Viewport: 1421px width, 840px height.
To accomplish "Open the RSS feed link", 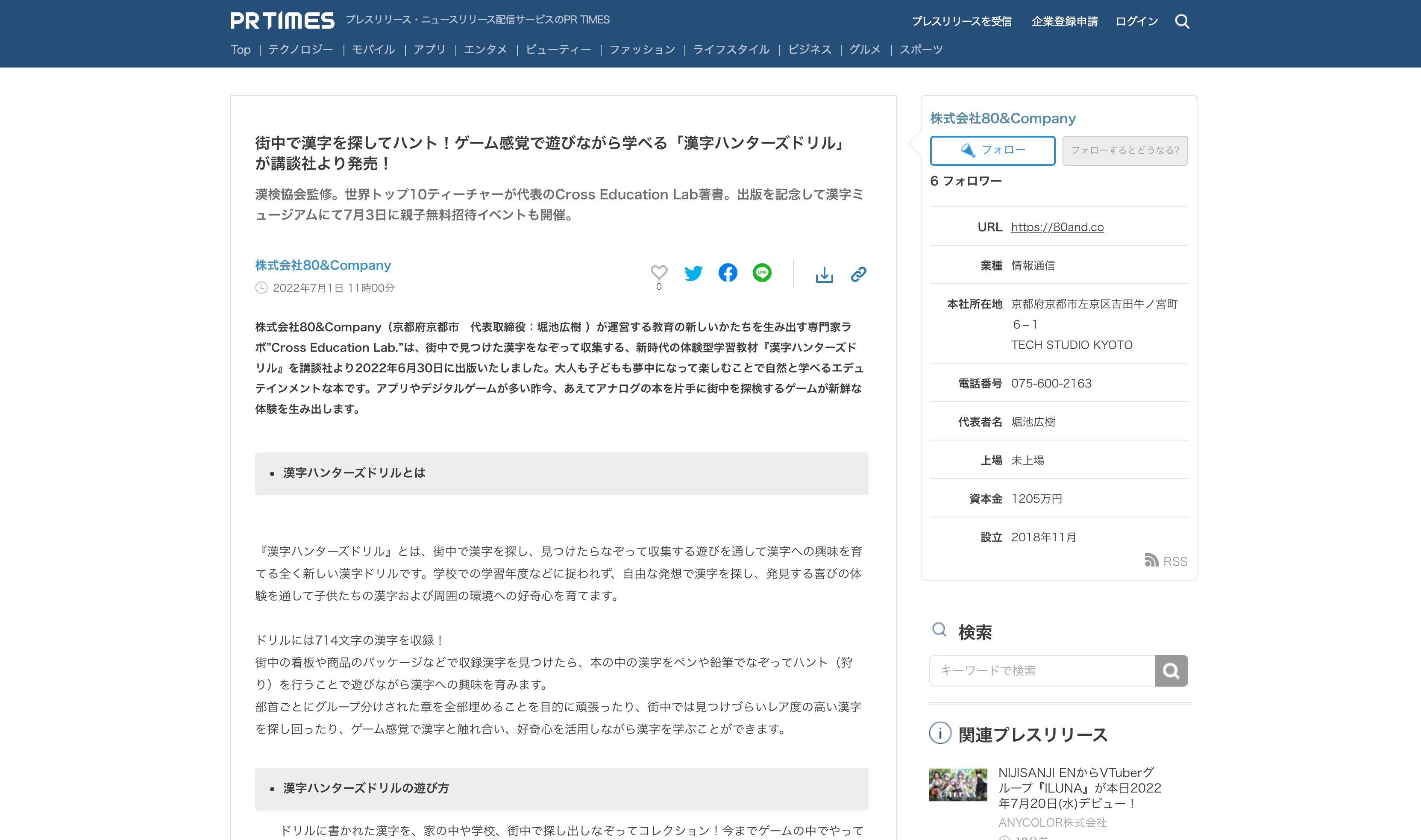I will point(1166,561).
